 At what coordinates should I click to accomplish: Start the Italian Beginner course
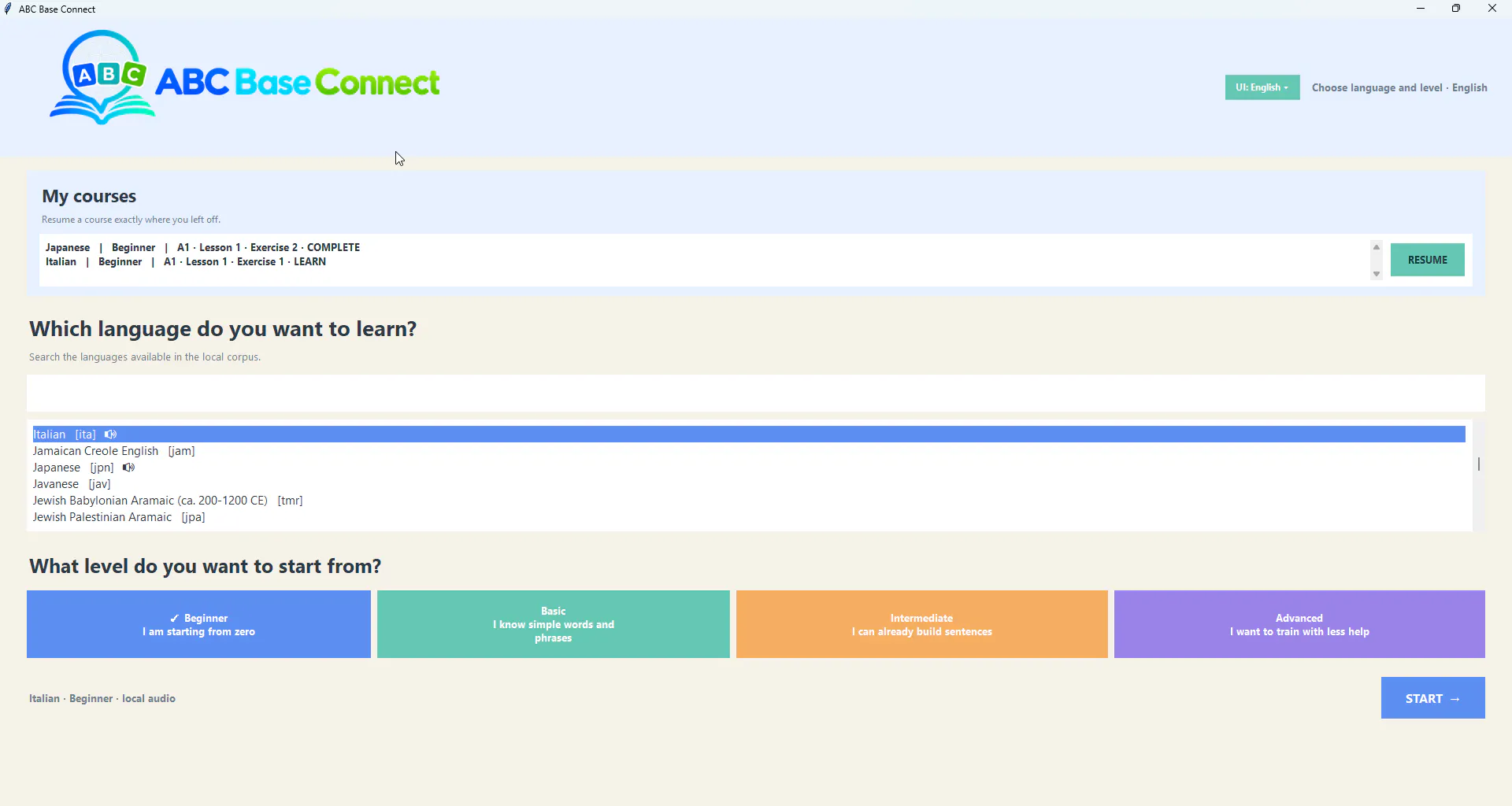pyautogui.click(x=1433, y=698)
